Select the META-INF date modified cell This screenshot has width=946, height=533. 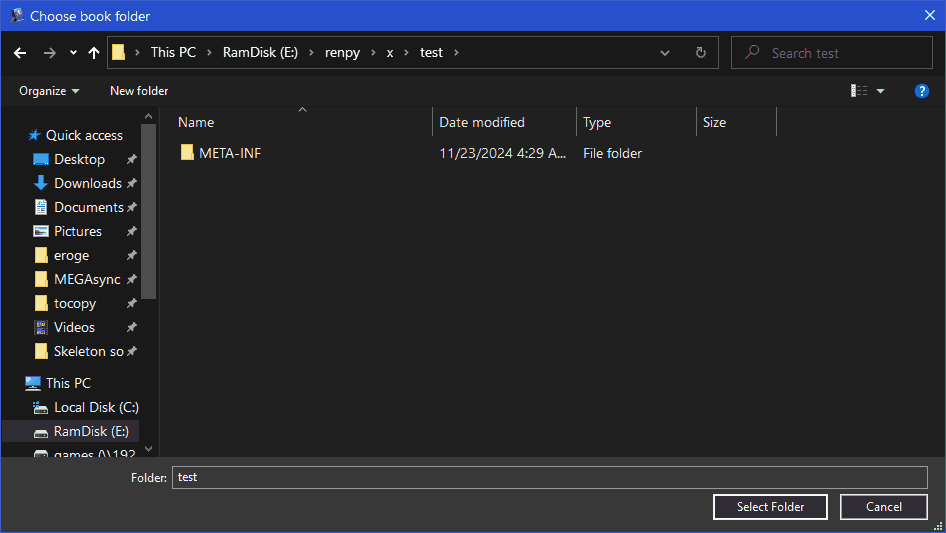tap(502, 153)
